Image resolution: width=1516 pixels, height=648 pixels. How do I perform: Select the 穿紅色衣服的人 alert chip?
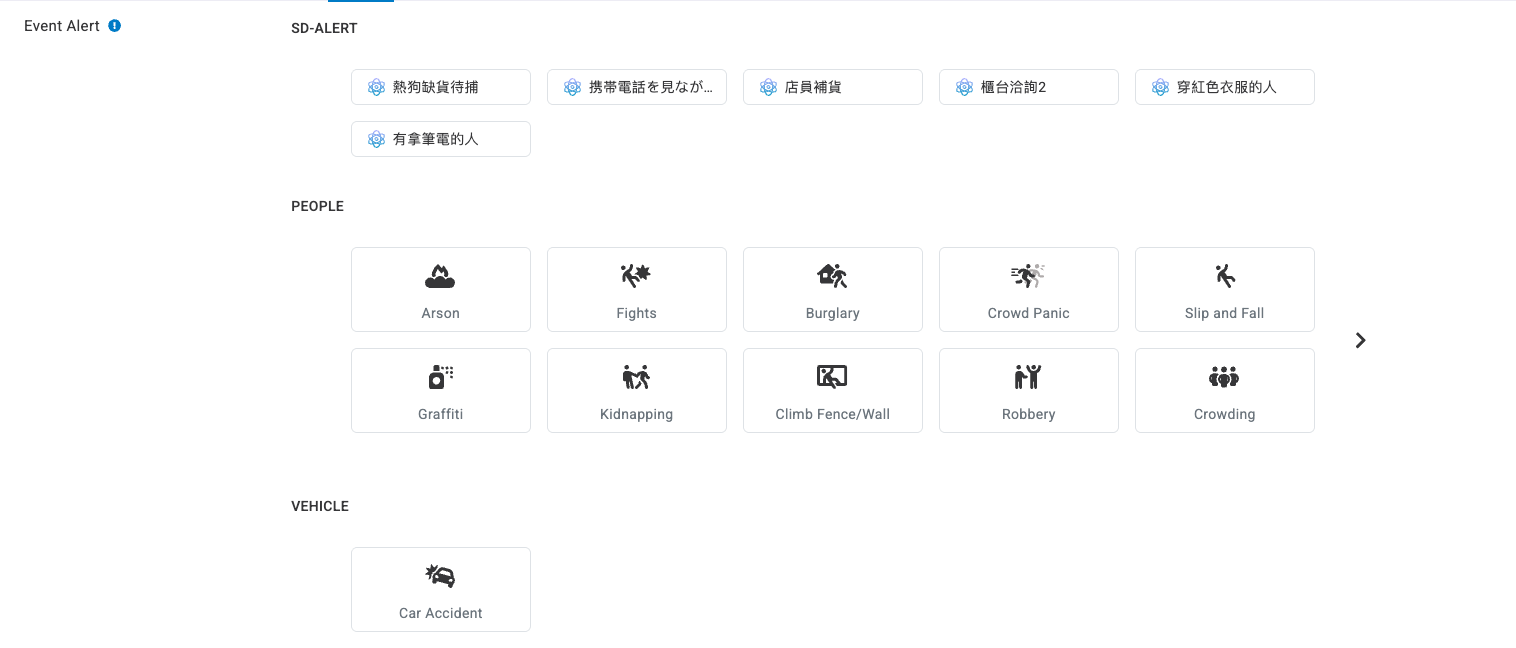[x=1224, y=87]
